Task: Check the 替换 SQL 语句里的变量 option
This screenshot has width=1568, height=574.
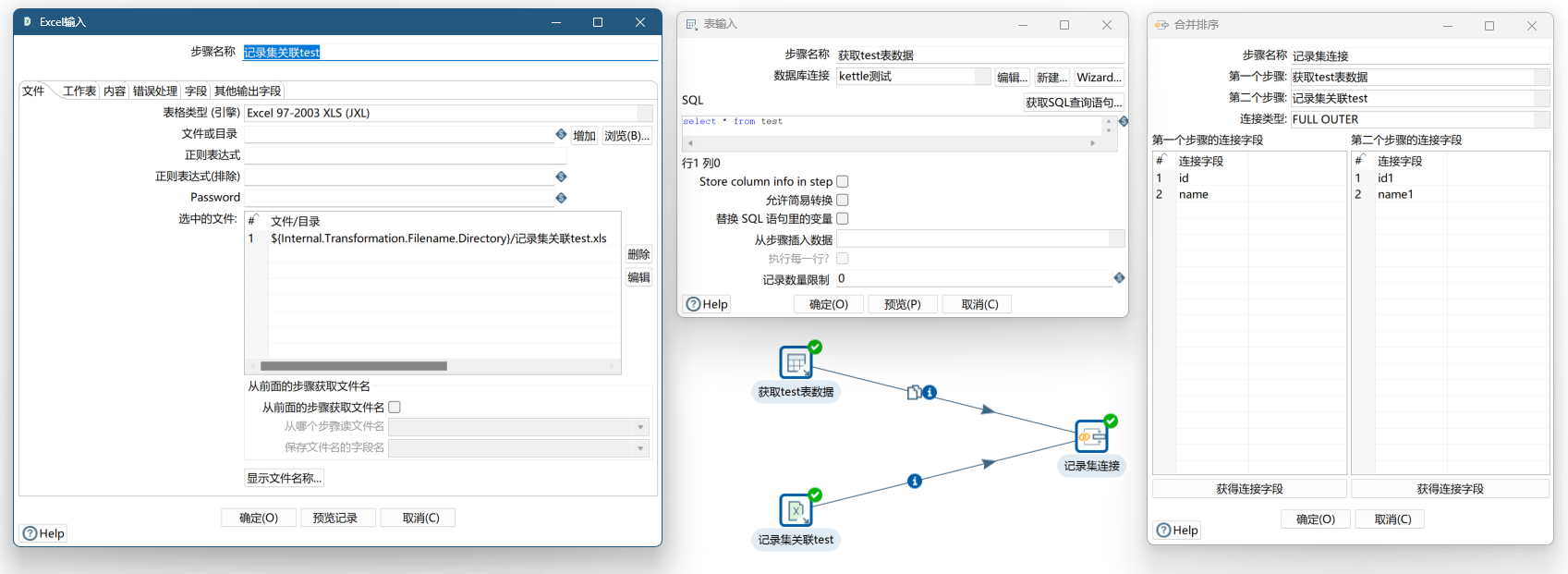Action: (843, 219)
